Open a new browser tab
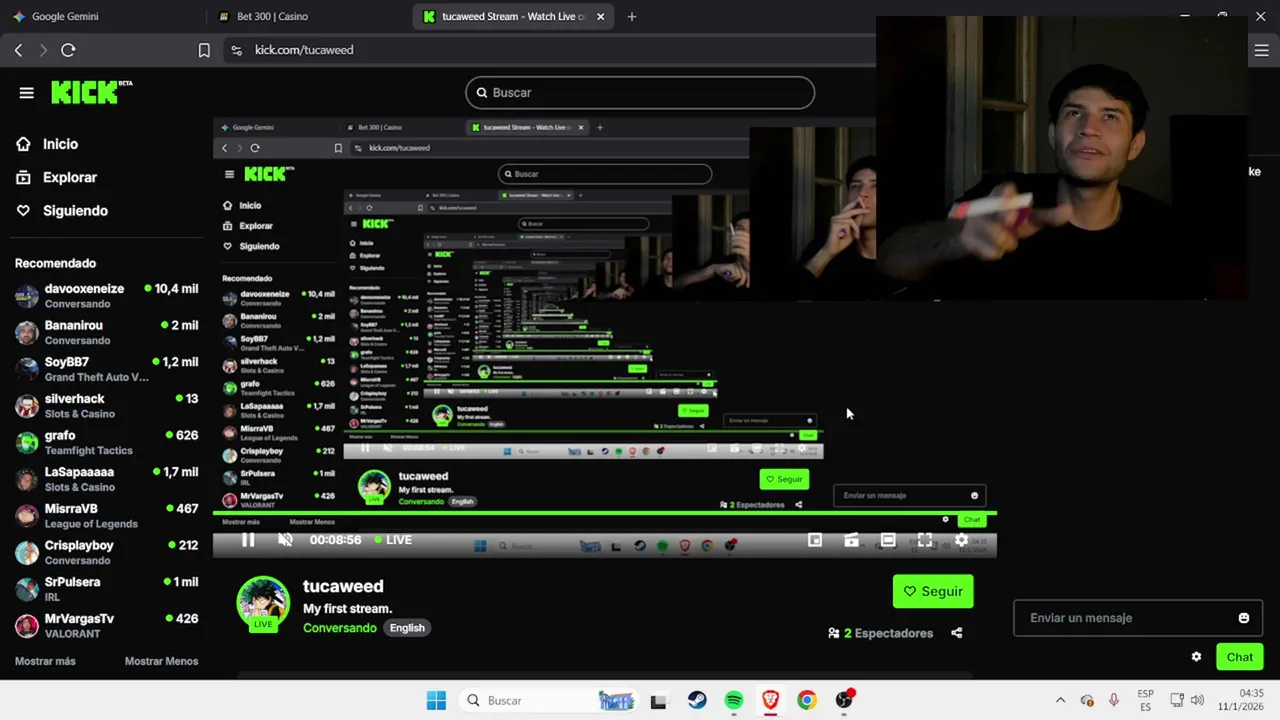 coord(631,17)
